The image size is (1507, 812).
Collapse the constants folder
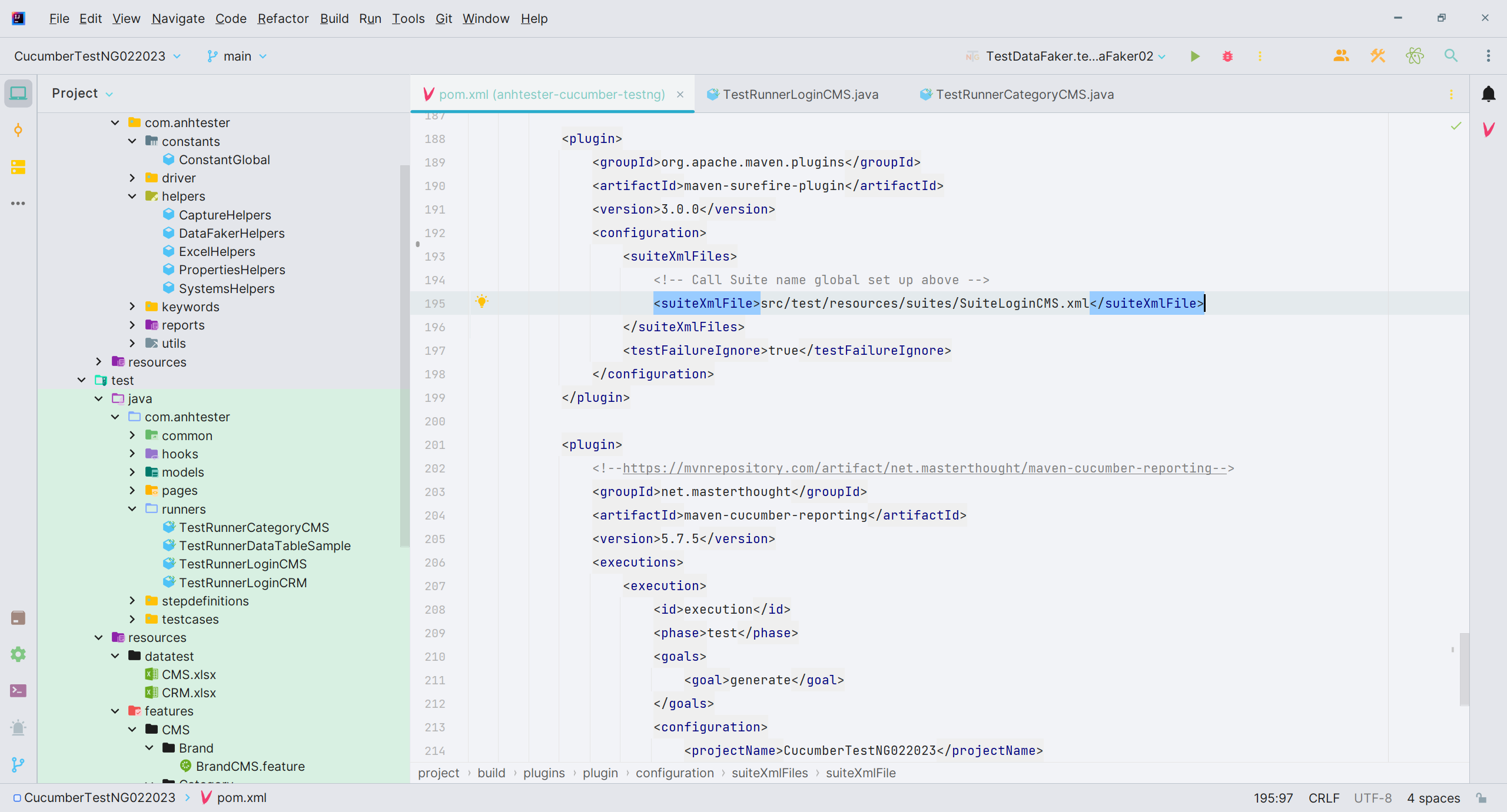pyautogui.click(x=132, y=141)
